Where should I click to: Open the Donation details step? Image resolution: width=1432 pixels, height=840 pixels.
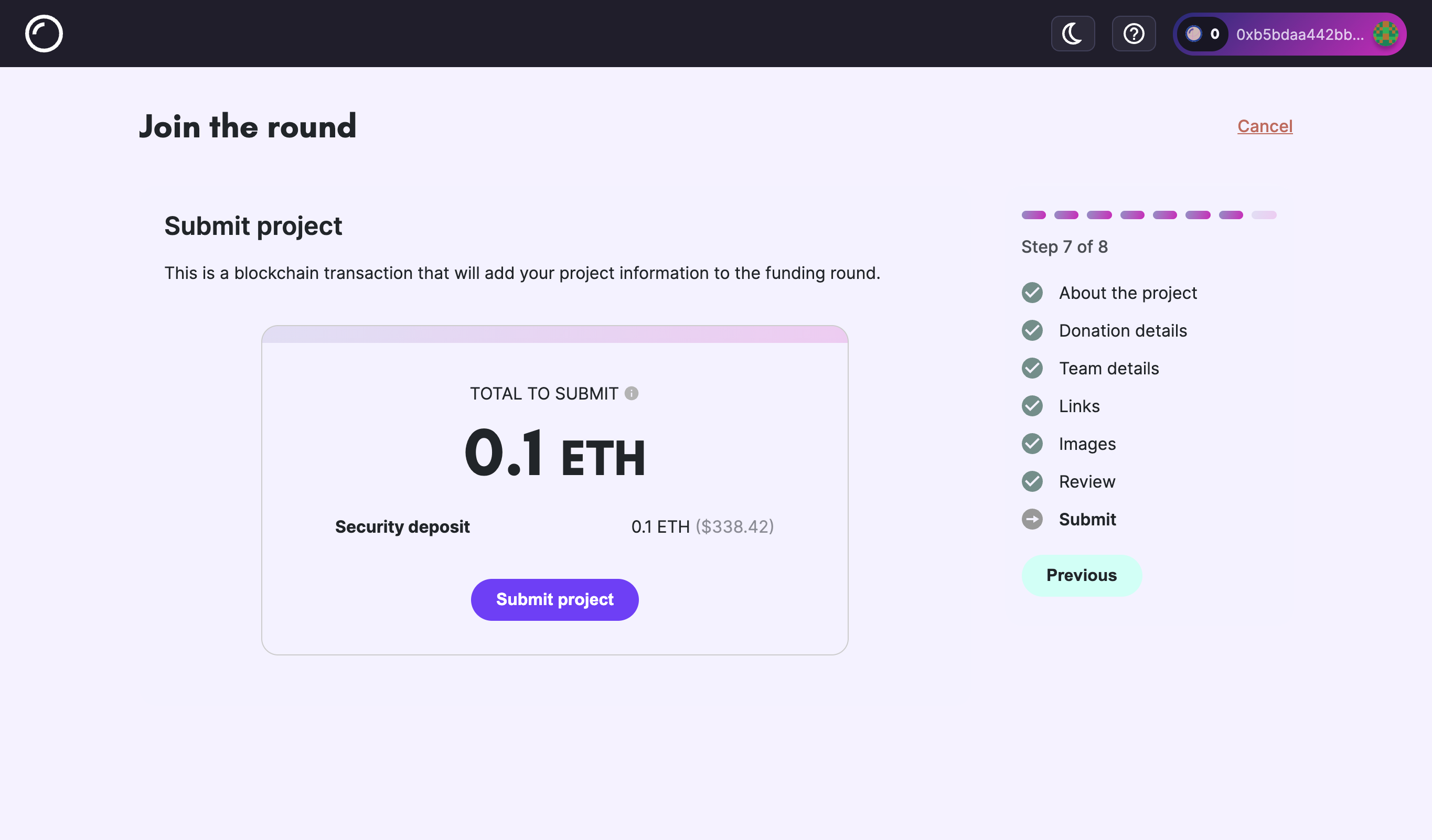point(1123,330)
